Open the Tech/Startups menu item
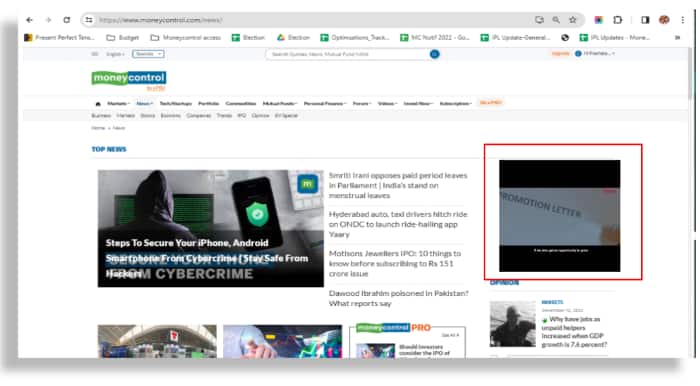 coord(175,104)
